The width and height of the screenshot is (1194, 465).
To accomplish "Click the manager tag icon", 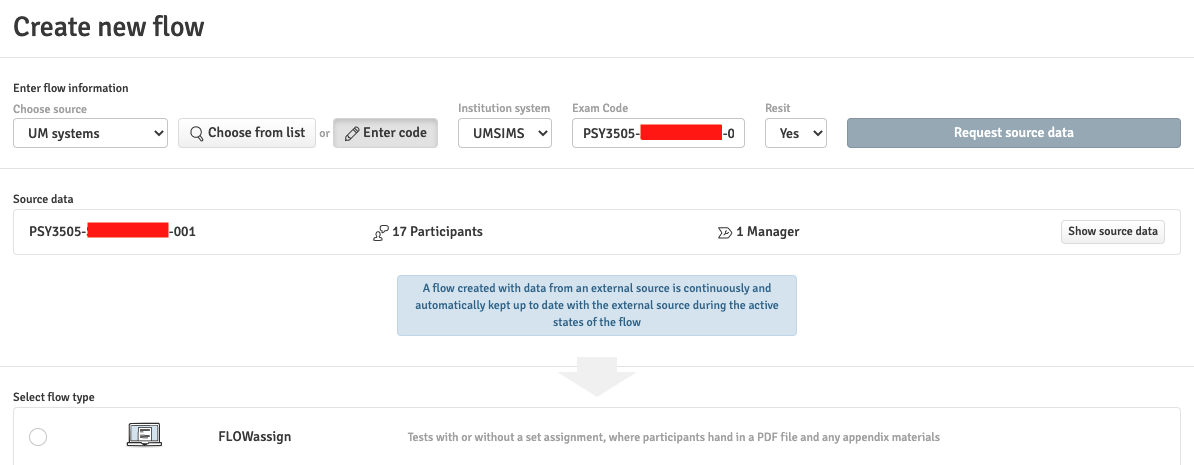I will pyautogui.click(x=725, y=232).
